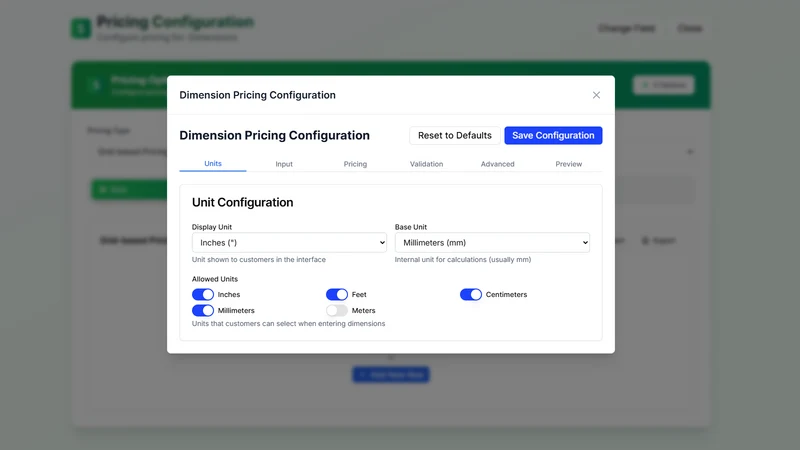This screenshot has width=800, height=450.
Task: Switch to the Units tab
Action: coord(213,163)
